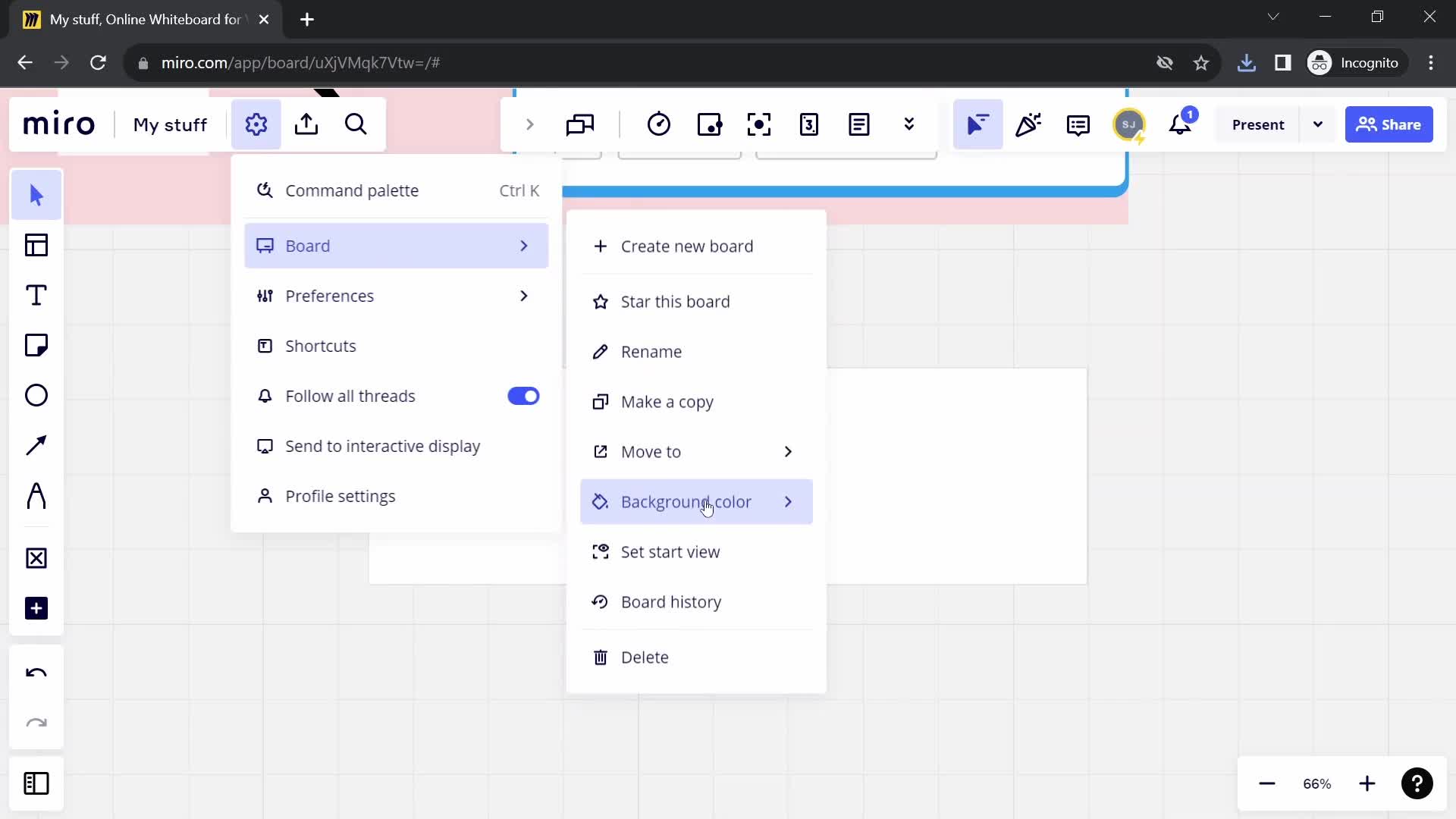
Task: Expand the Move to submenu
Action: pos(696,452)
